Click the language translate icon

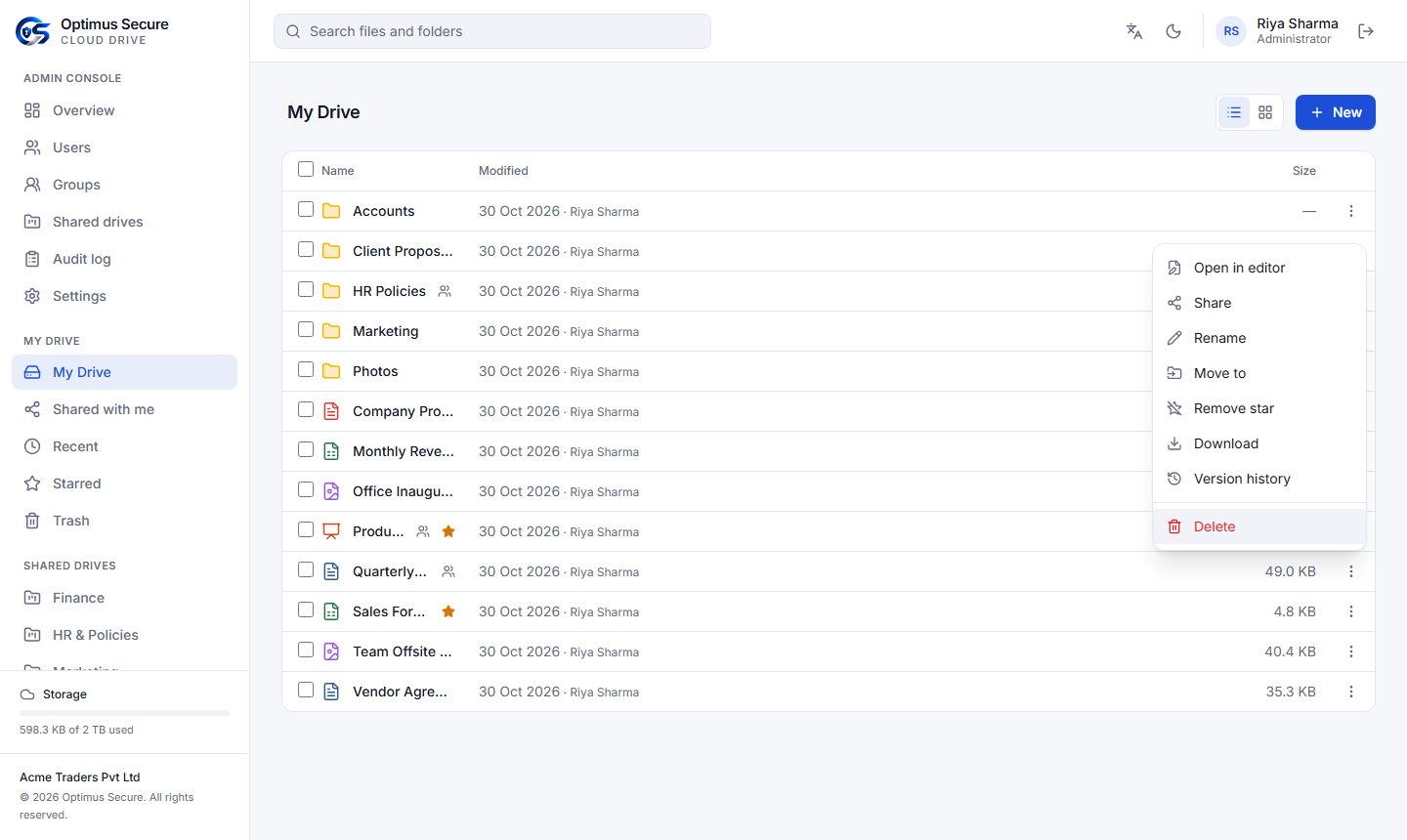[x=1134, y=31]
